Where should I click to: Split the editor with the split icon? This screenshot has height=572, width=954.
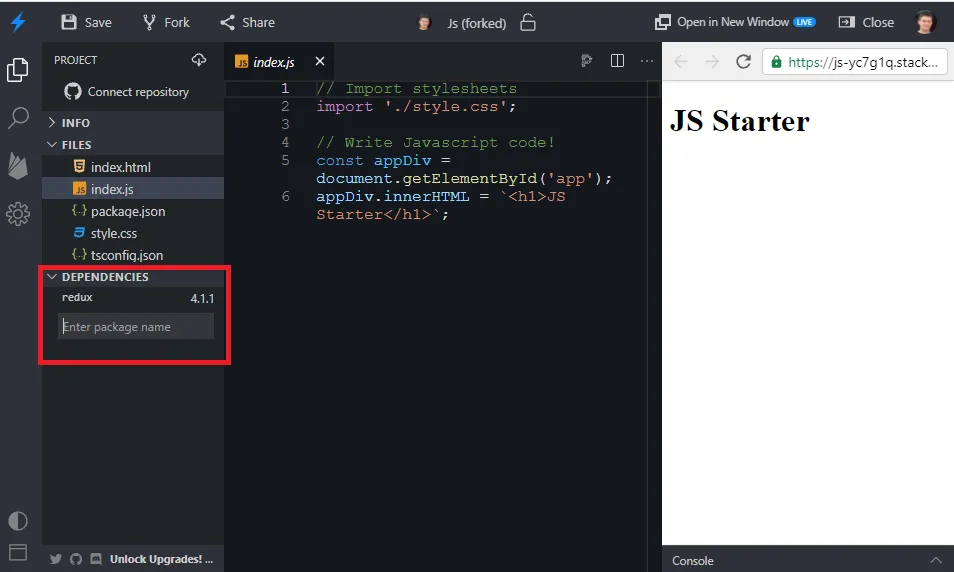(x=617, y=61)
